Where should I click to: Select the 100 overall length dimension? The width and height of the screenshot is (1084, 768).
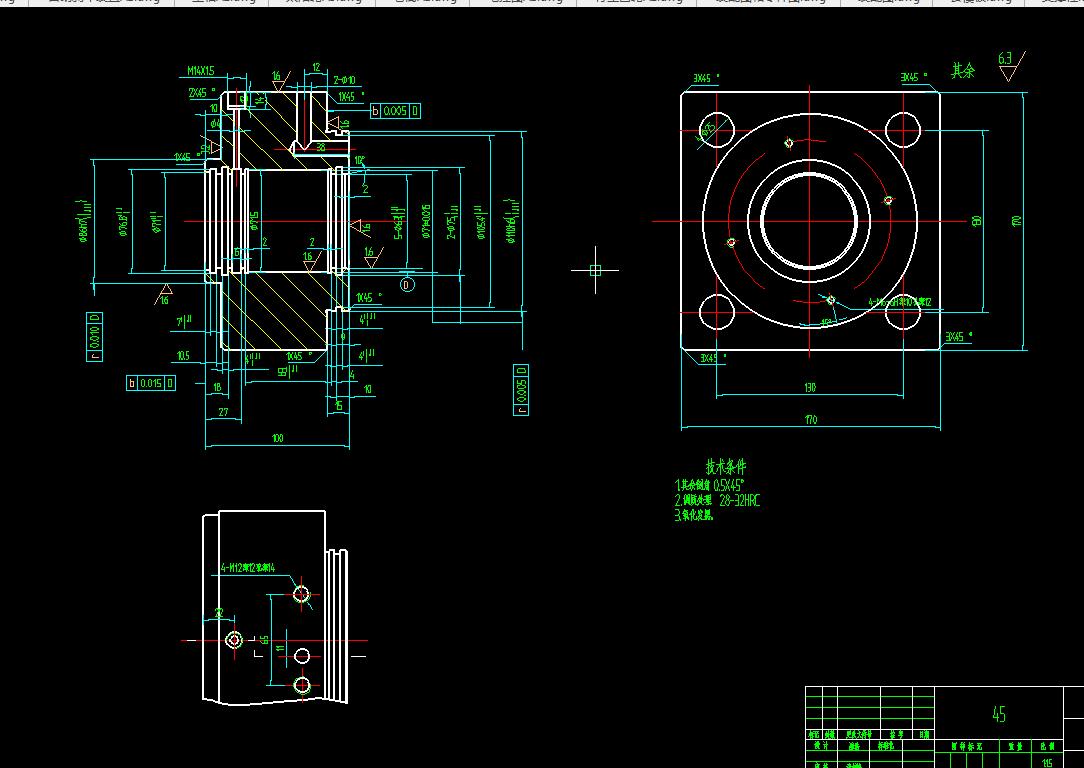277,438
